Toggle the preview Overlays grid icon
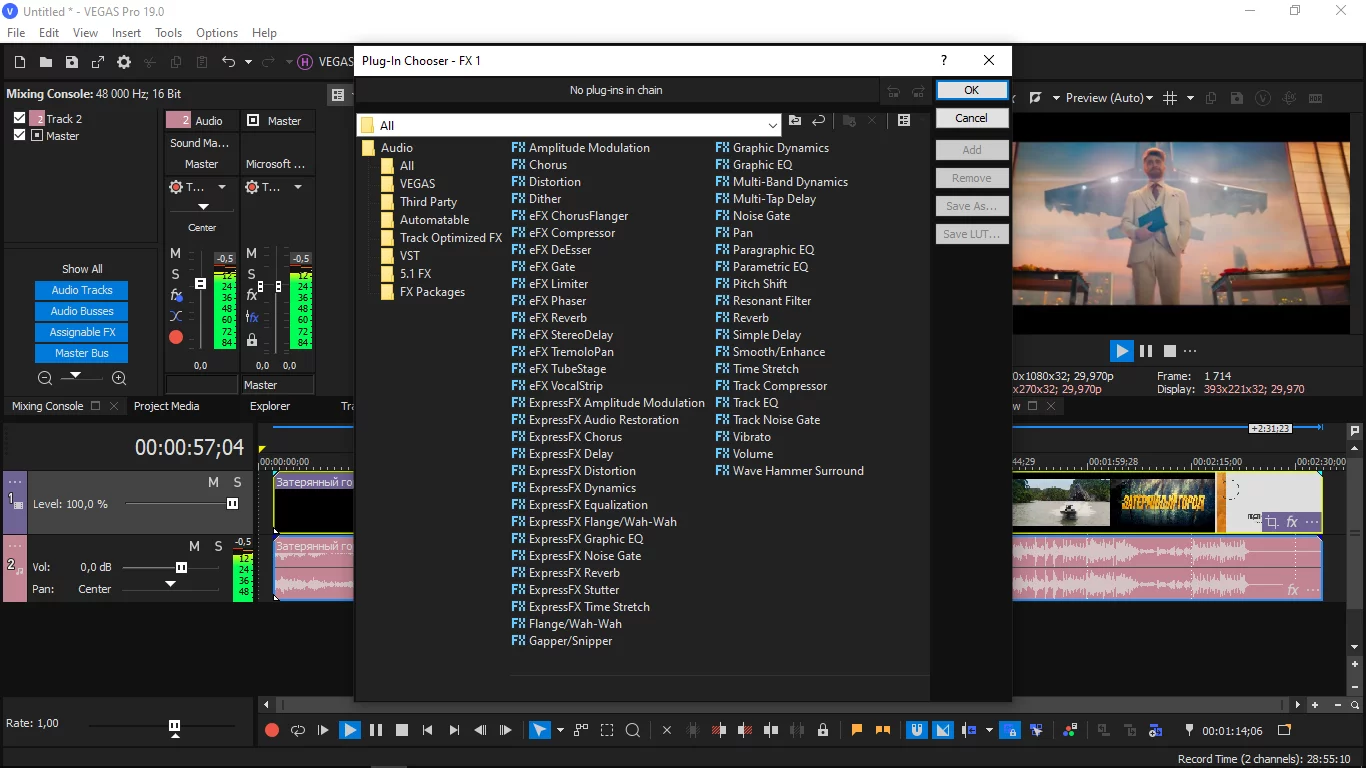 pyautogui.click(x=1170, y=98)
